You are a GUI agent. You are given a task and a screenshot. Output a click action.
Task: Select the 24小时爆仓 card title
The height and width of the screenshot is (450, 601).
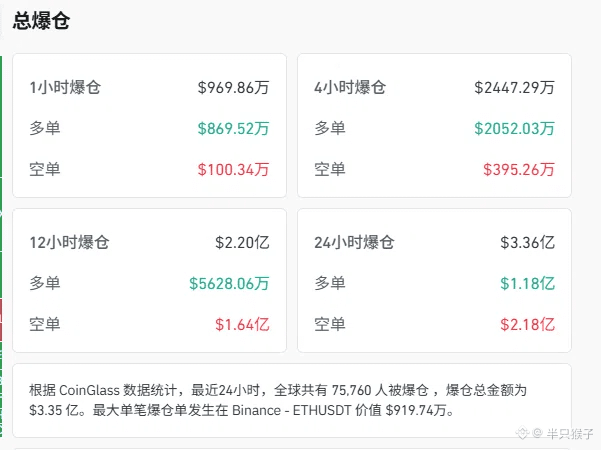pyautogui.click(x=354, y=242)
